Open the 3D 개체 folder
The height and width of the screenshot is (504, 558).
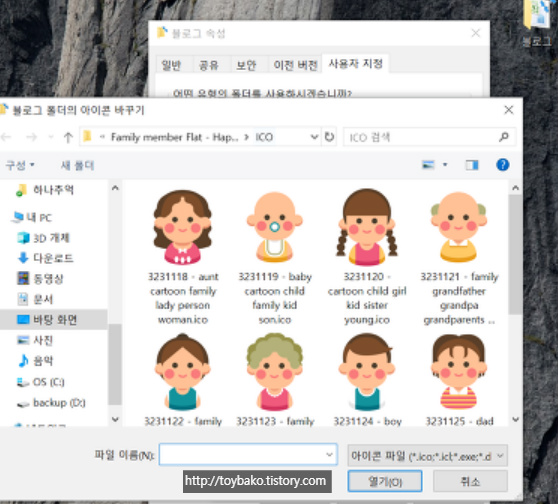[44, 238]
